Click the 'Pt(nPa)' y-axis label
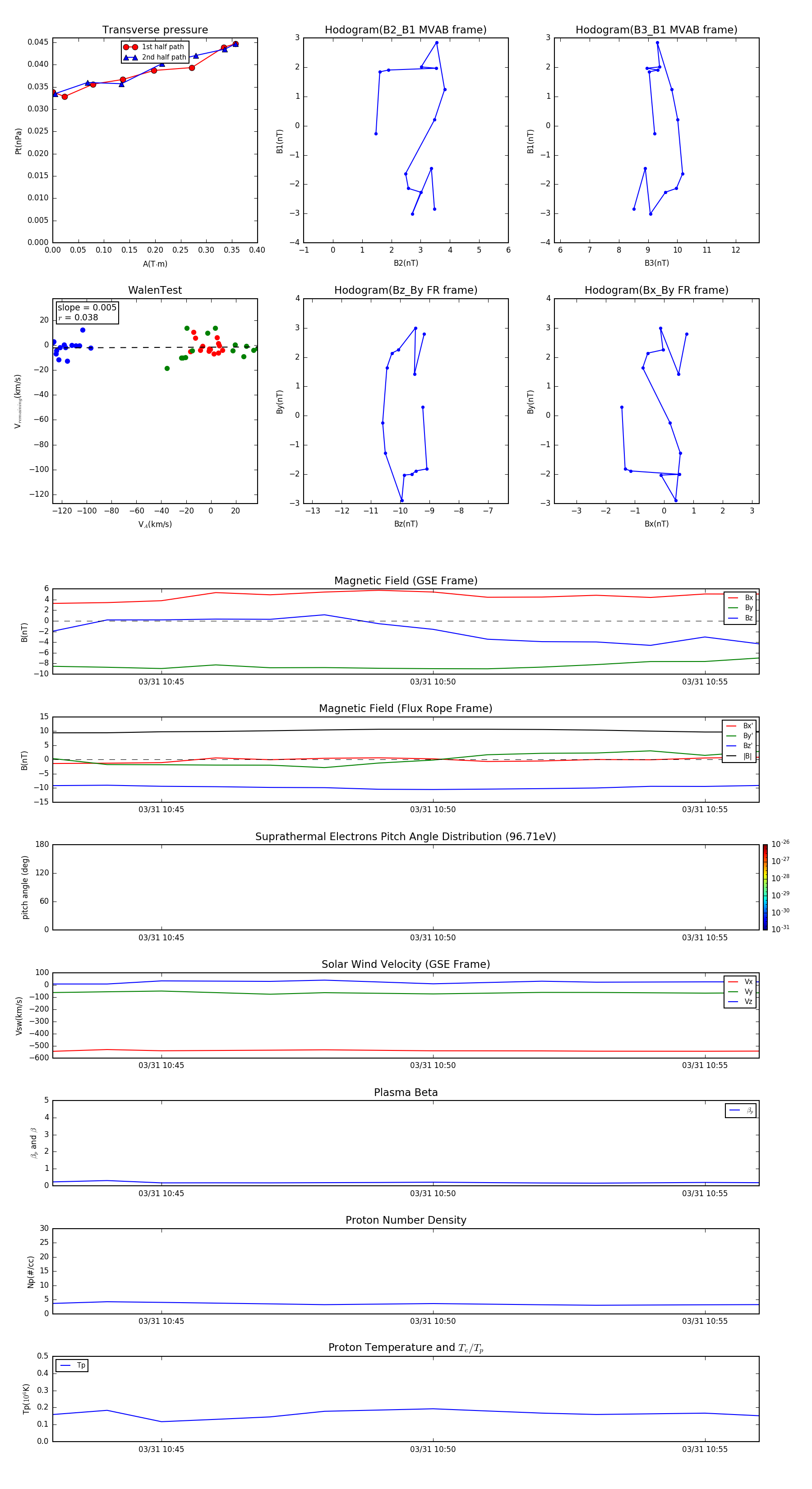Image resolution: width=812 pixels, height=1489 pixels. (x=18, y=140)
